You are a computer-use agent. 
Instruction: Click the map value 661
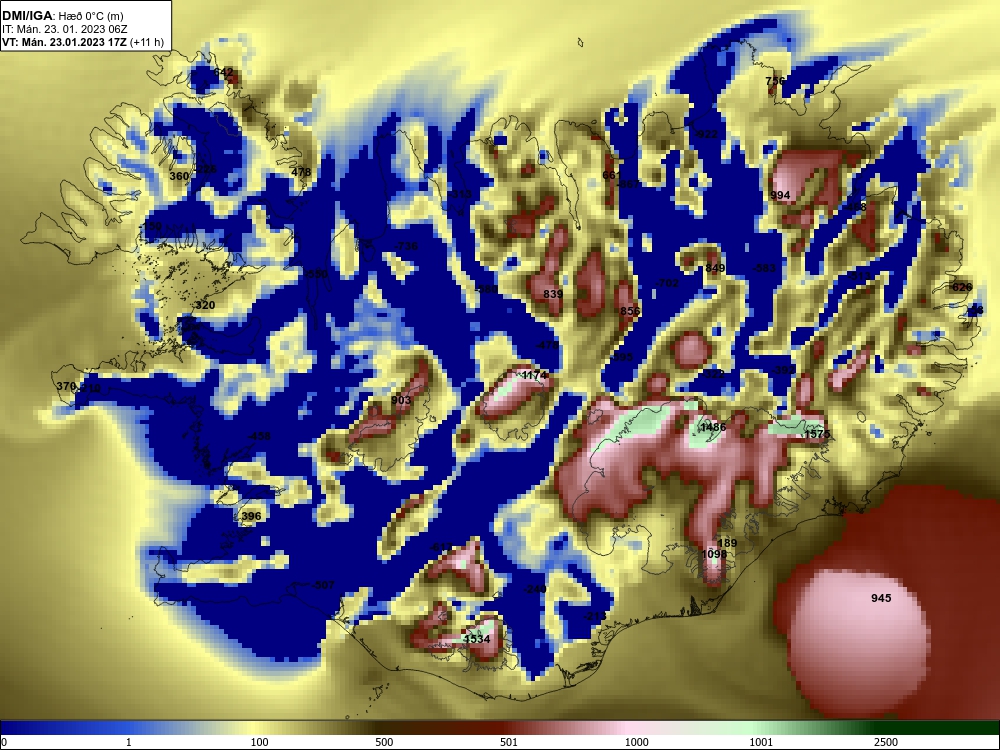pos(612,175)
